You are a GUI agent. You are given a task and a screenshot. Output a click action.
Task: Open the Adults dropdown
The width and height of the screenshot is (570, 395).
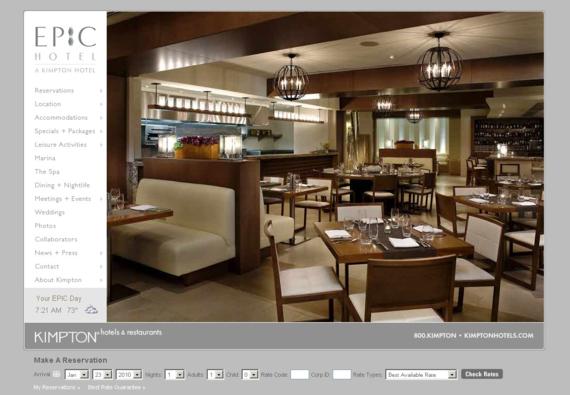[215, 374]
